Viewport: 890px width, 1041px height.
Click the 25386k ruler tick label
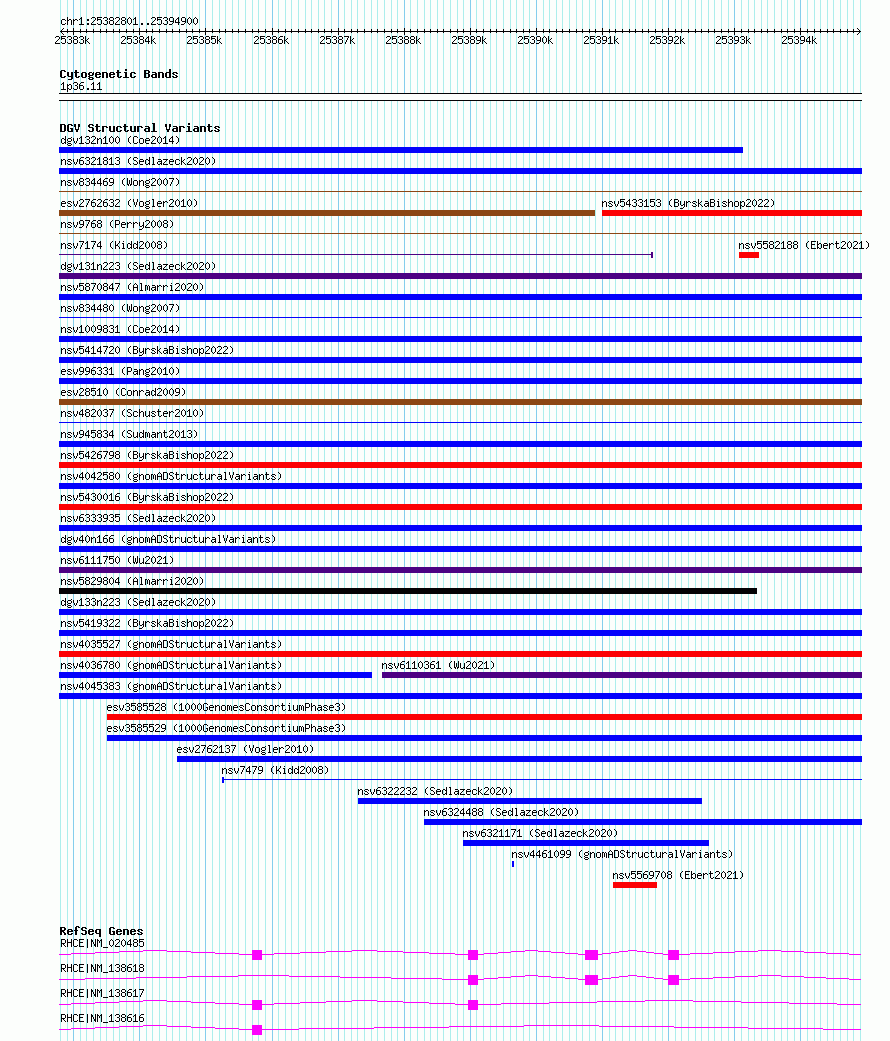point(271,40)
